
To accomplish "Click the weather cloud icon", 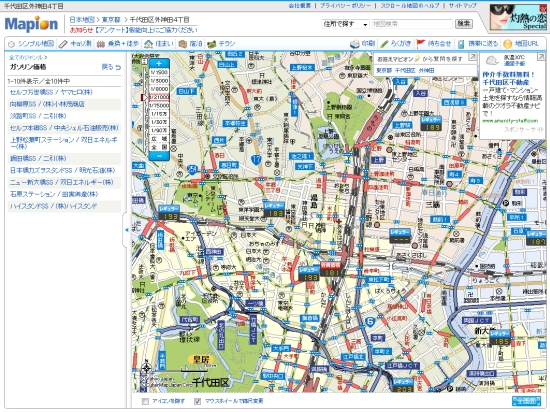I will [492, 61].
